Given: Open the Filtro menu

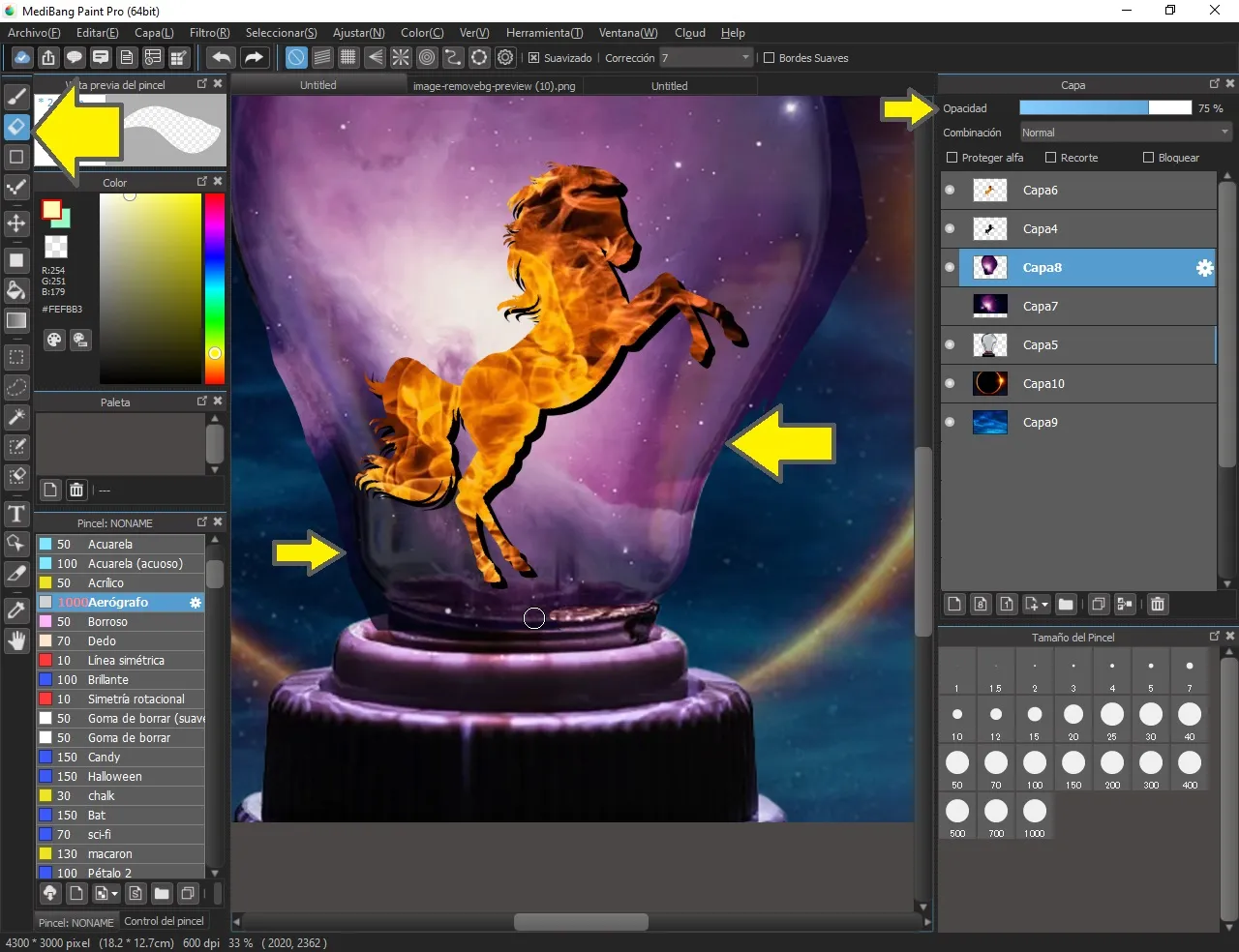Looking at the screenshot, I should point(209,33).
